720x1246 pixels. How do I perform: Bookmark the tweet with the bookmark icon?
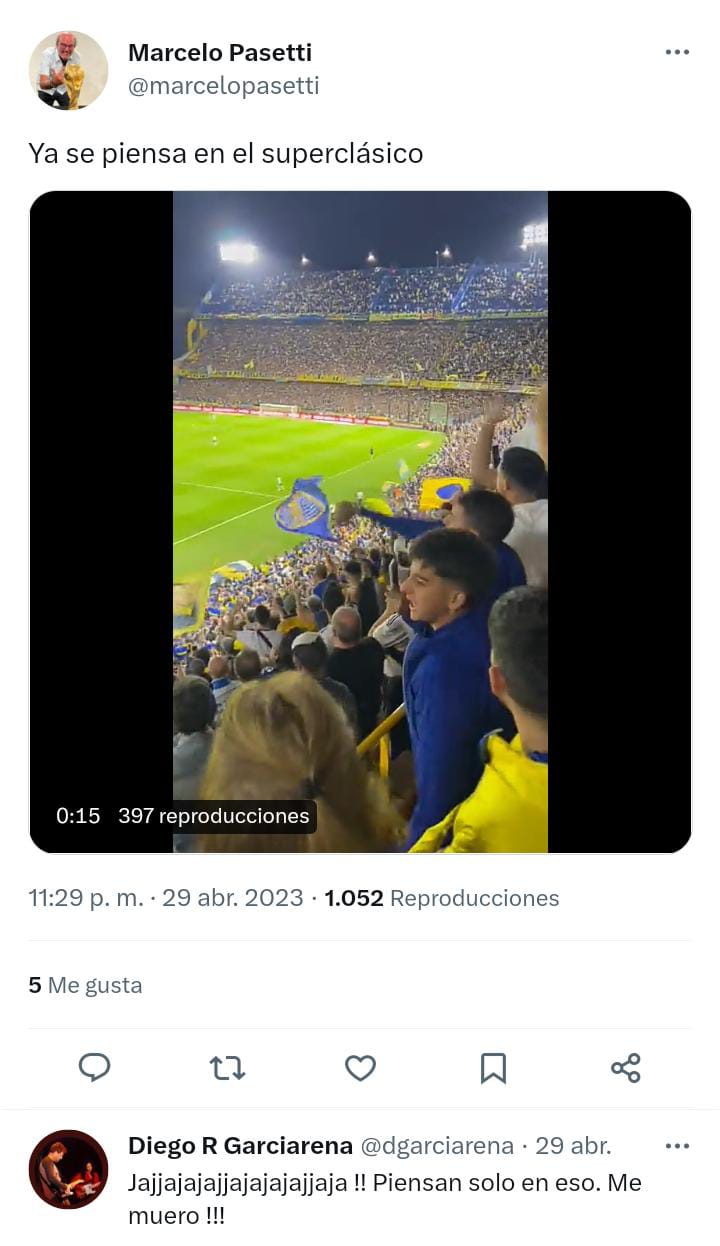point(493,1068)
